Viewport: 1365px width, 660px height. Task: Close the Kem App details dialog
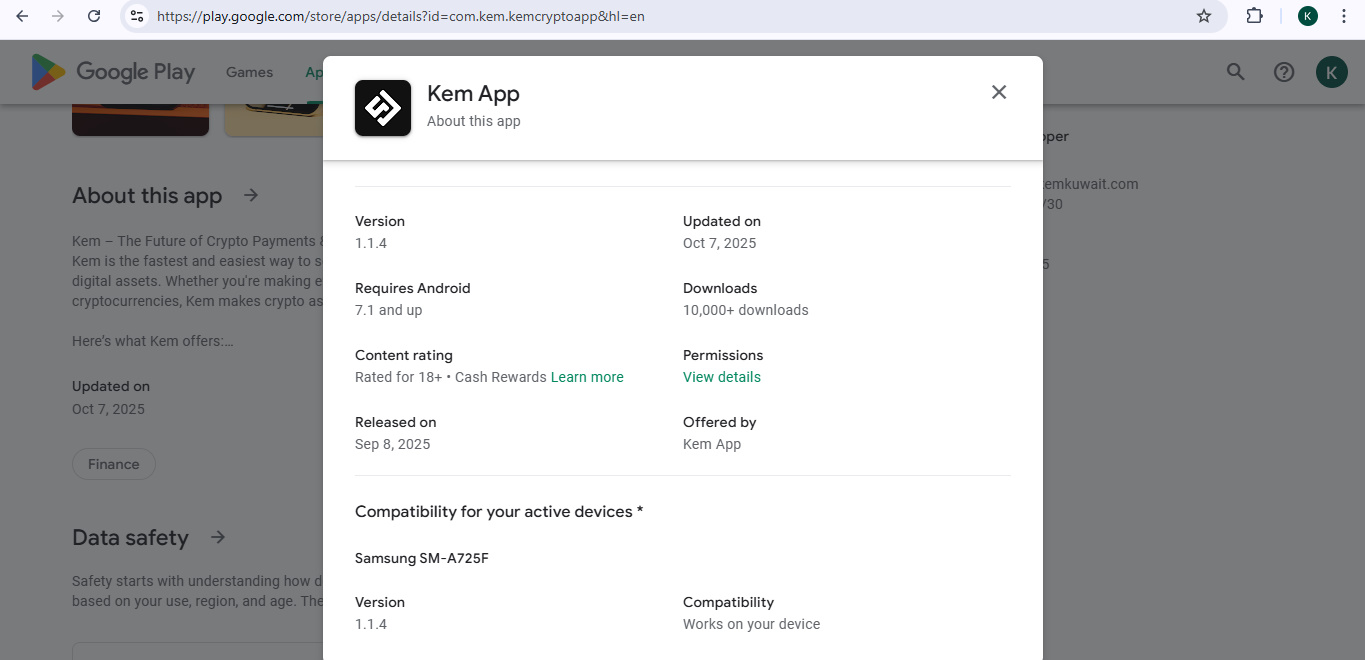[x=998, y=92]
